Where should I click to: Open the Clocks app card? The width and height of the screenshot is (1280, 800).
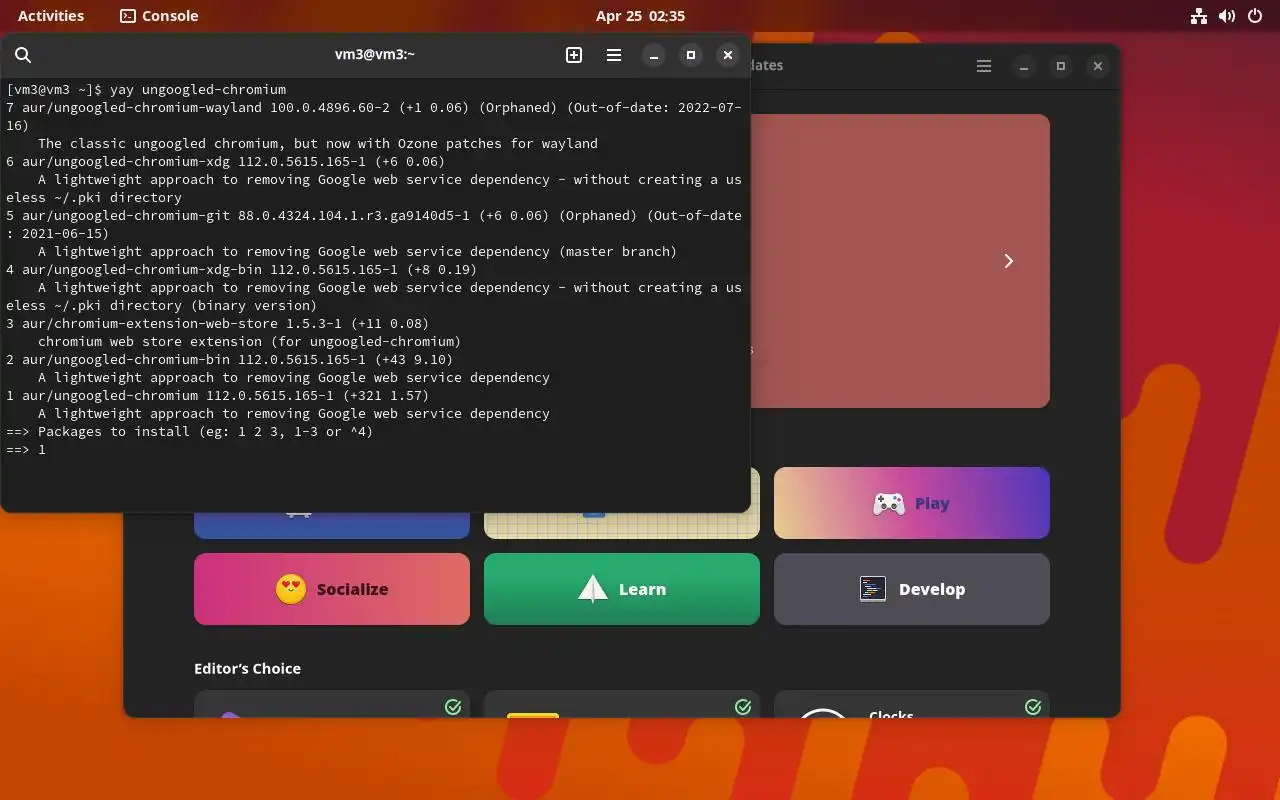click(x=912, y=704)
